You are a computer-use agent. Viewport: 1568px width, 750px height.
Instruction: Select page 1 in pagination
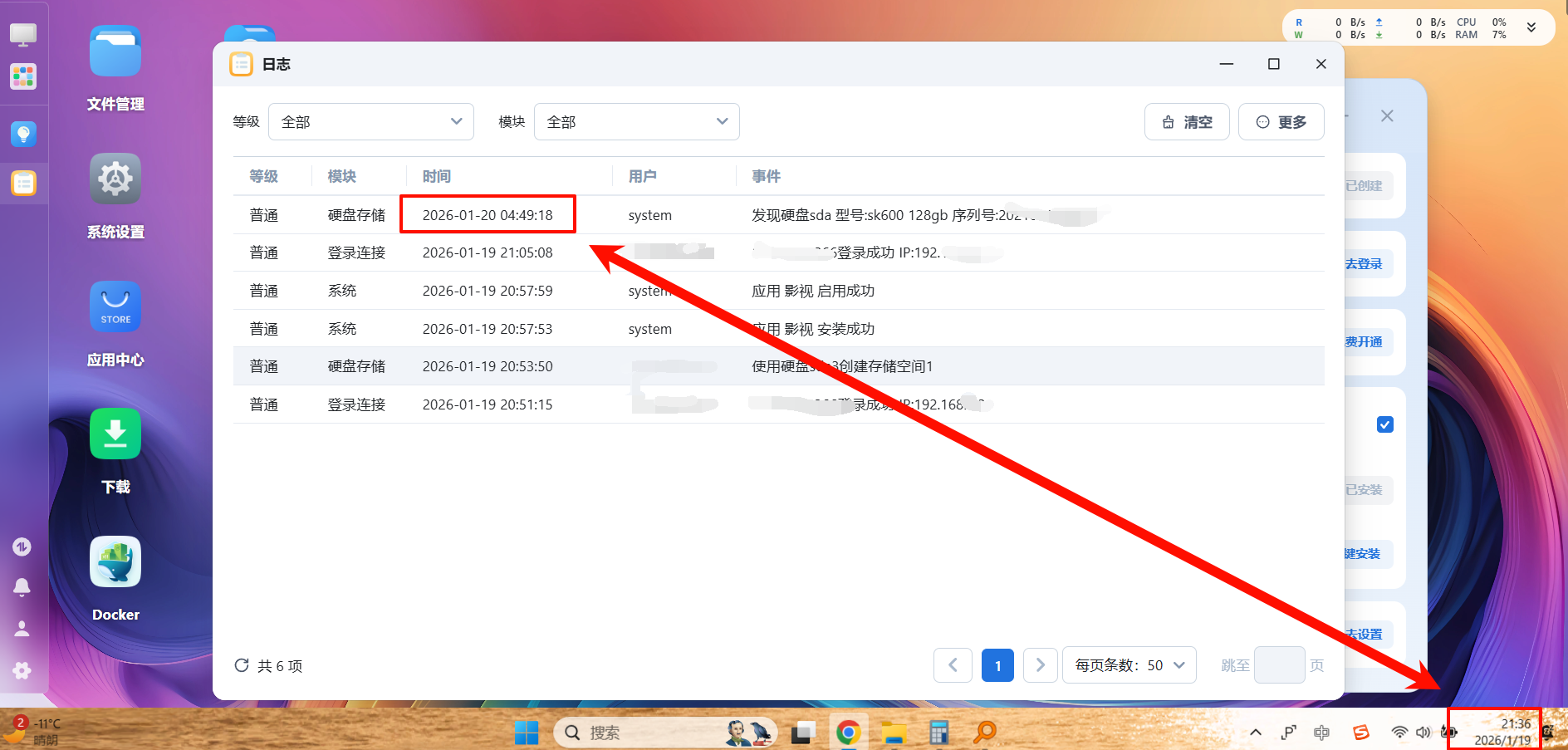(x=997, y=665)
